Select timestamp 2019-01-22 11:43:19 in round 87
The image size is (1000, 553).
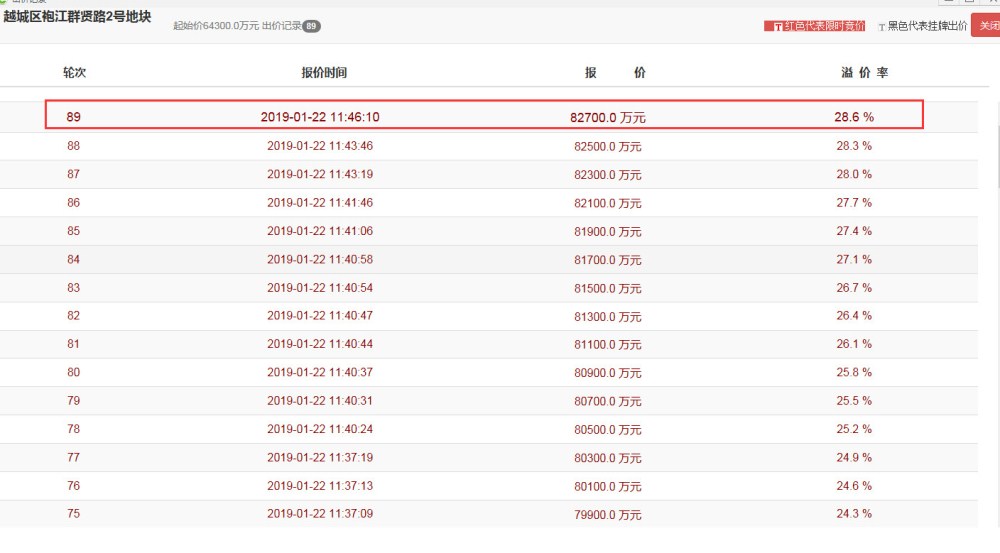pos(320,174)
